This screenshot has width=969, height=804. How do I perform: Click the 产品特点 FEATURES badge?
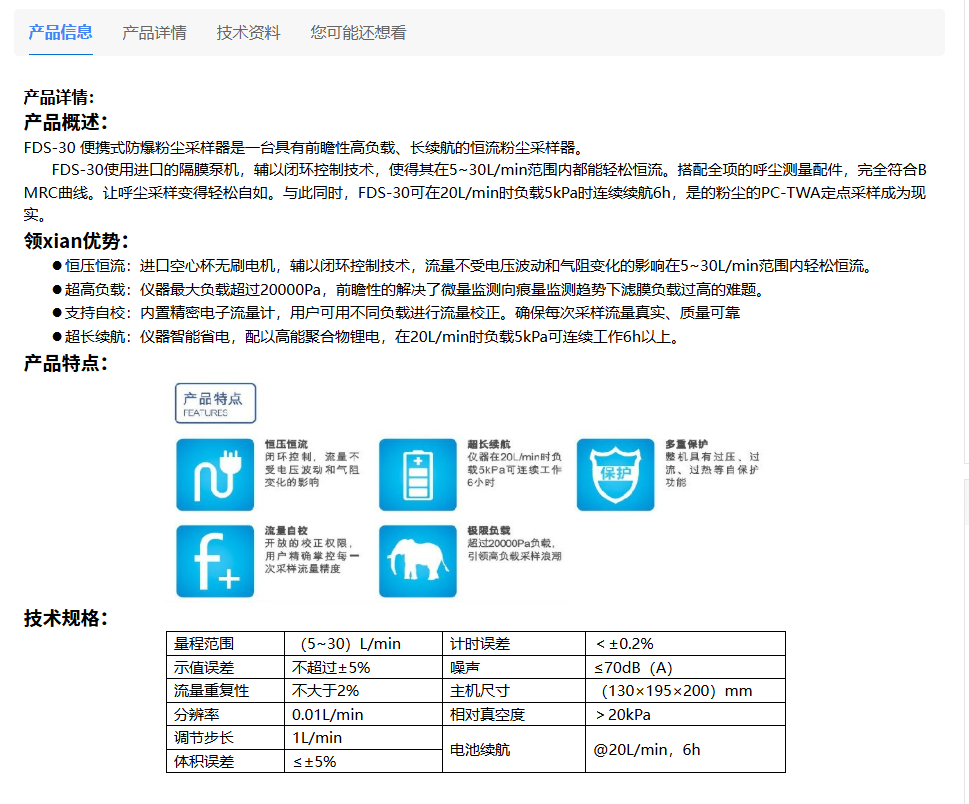click(x=215, y=402)
